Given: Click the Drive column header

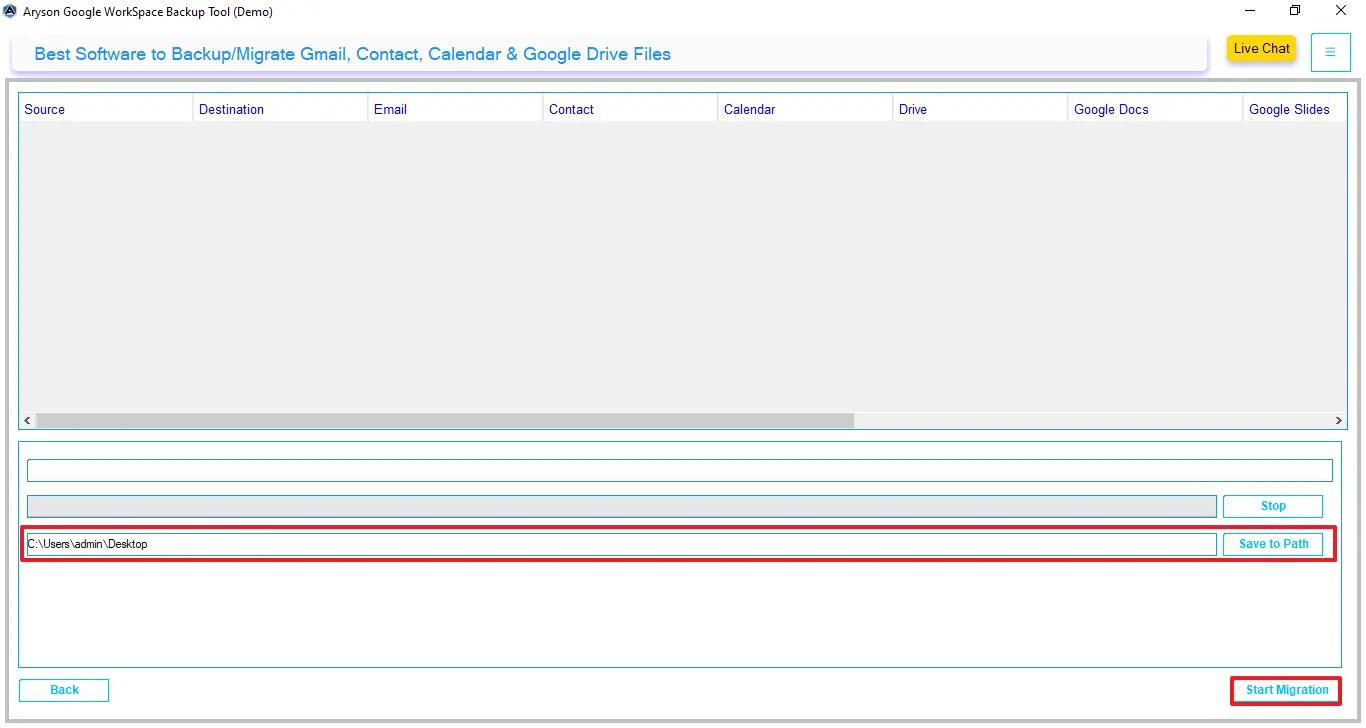Looking at the screenshot, I should (x=912, y=108).
